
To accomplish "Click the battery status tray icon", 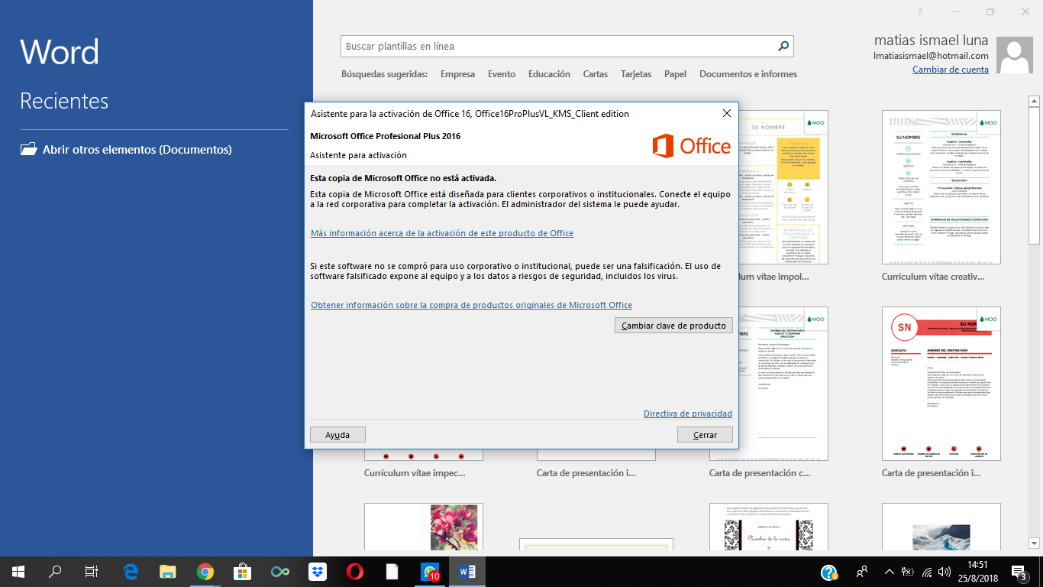I will click(x=907, y=572).
